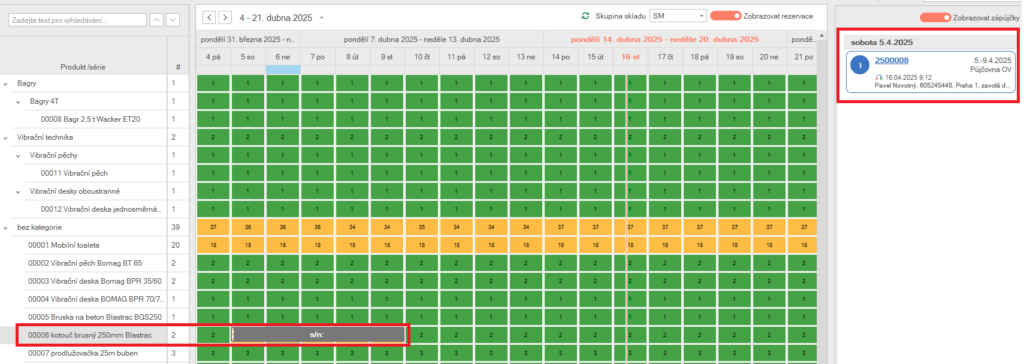The height and width of the screenshot is (364, 1024).
Task: Select day header 21 po
Action: tap(802, 58)
